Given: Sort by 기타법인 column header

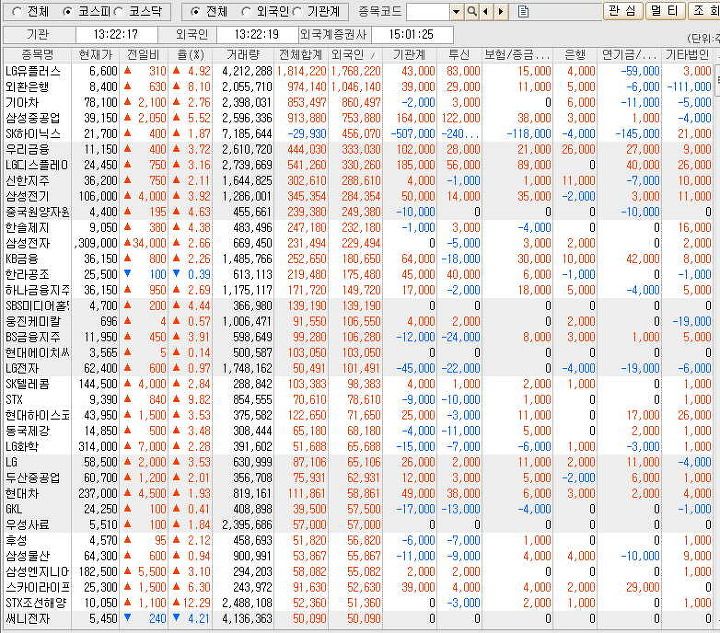Looking at the screenshot, I should pos(687,55).
